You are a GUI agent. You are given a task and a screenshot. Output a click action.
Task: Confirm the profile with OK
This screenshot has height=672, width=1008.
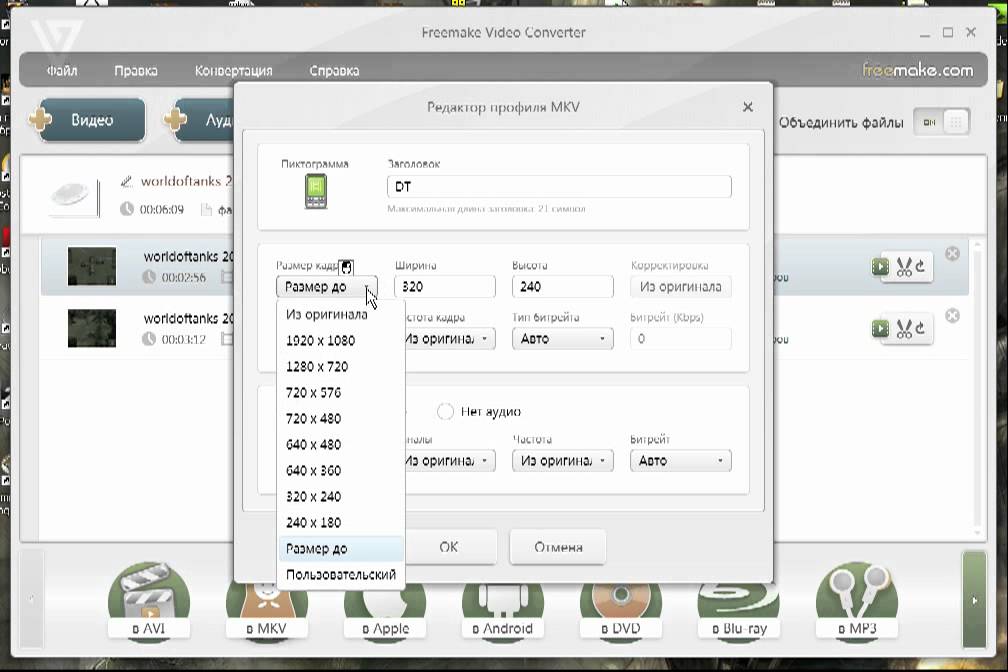pos(449,547)
